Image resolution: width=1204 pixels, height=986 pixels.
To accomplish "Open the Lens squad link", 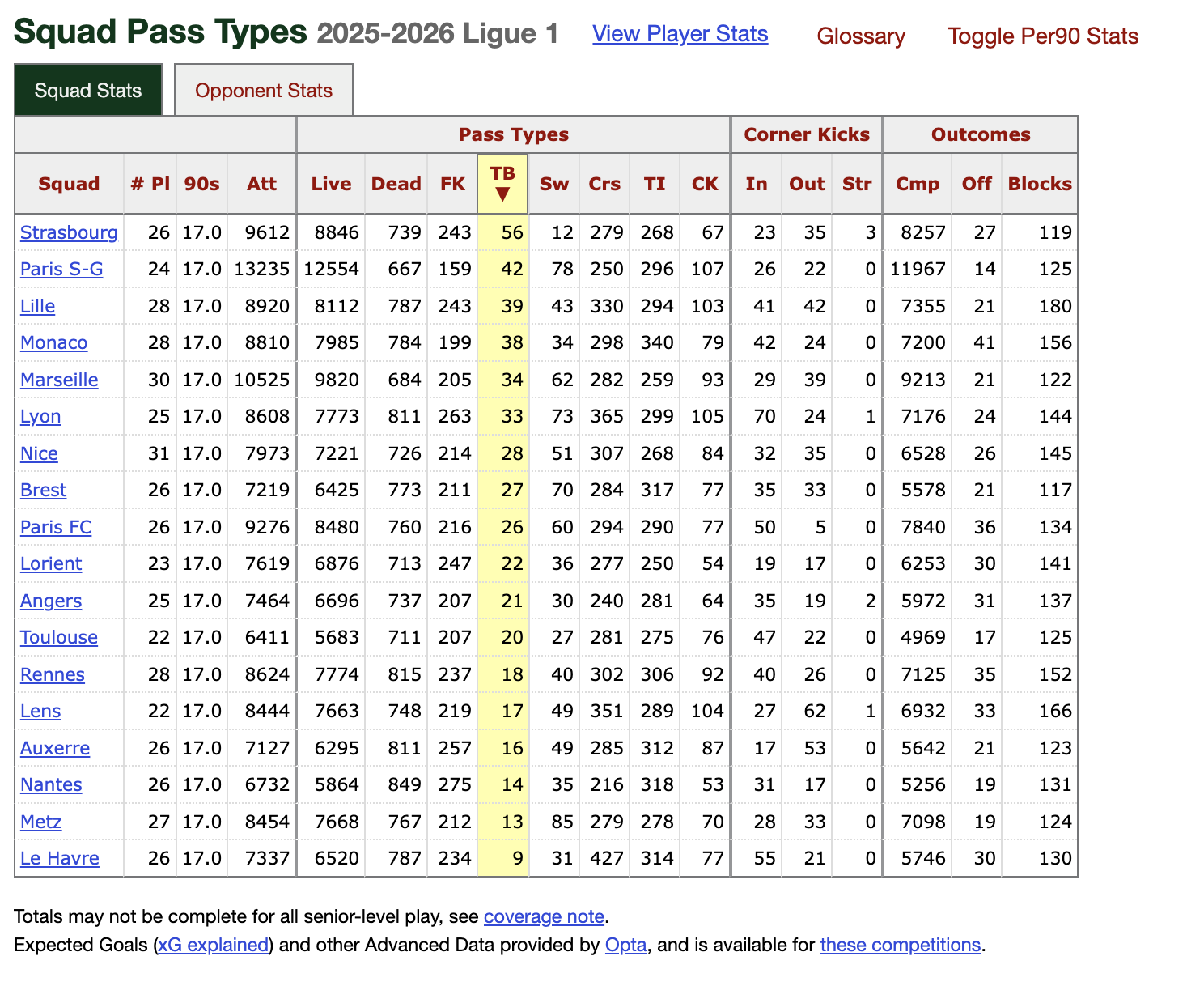I will coord(40,712).
